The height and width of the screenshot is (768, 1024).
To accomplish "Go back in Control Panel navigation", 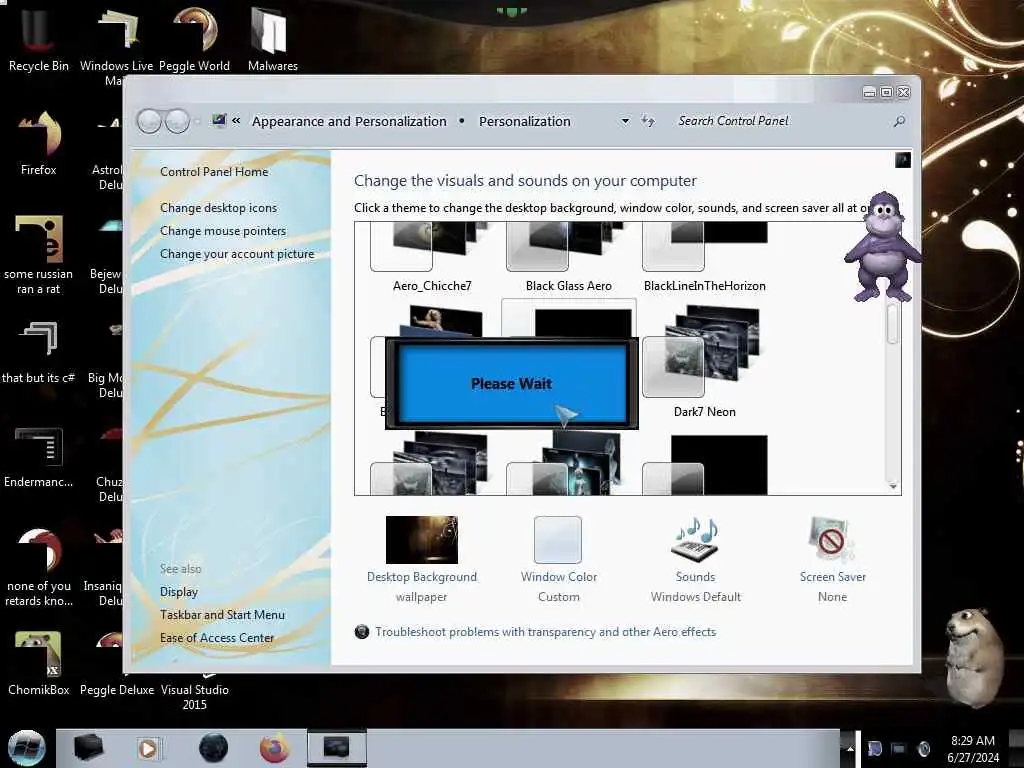I will [150, 121].
